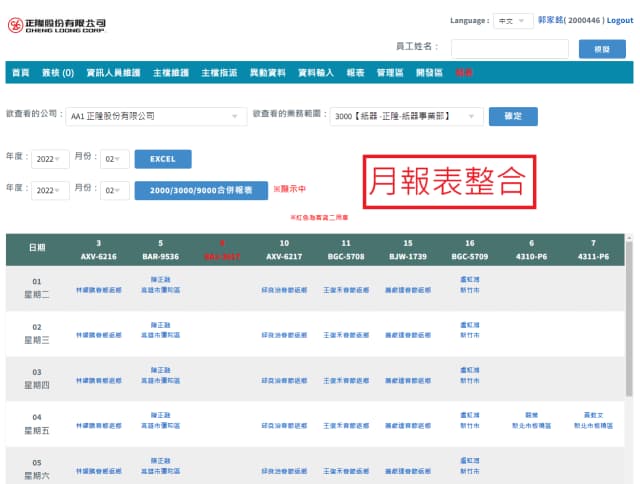640x484 pixels.
Task: Open month dropdown beside 合併報表 button
Action: tap(115, 189)
